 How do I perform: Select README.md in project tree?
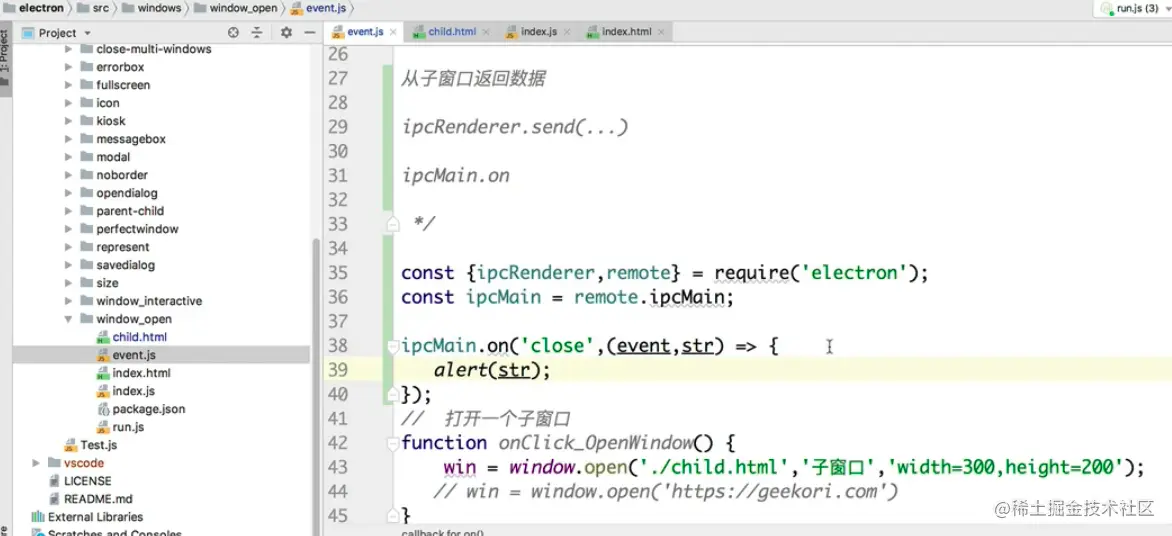click(98, 499)
